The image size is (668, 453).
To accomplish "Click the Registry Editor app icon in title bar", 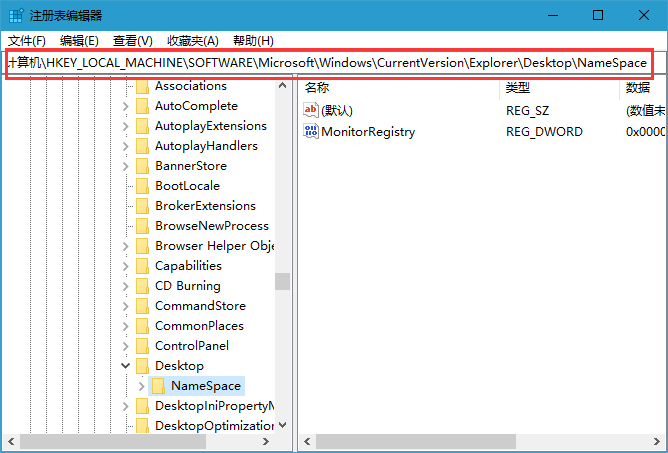I will [x=16, y=16].
